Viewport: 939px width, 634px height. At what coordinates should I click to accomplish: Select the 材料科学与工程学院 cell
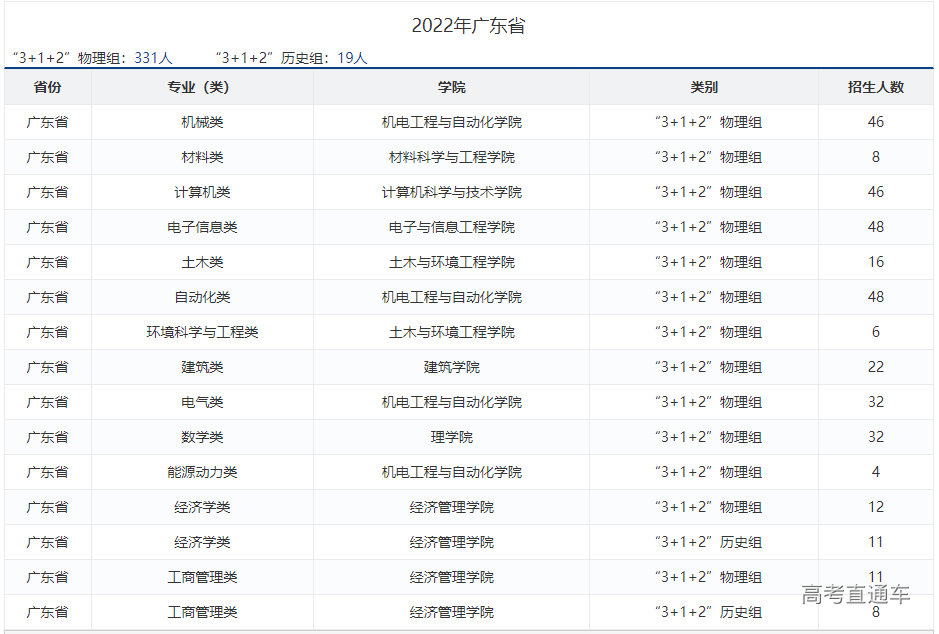coord(451,157)
